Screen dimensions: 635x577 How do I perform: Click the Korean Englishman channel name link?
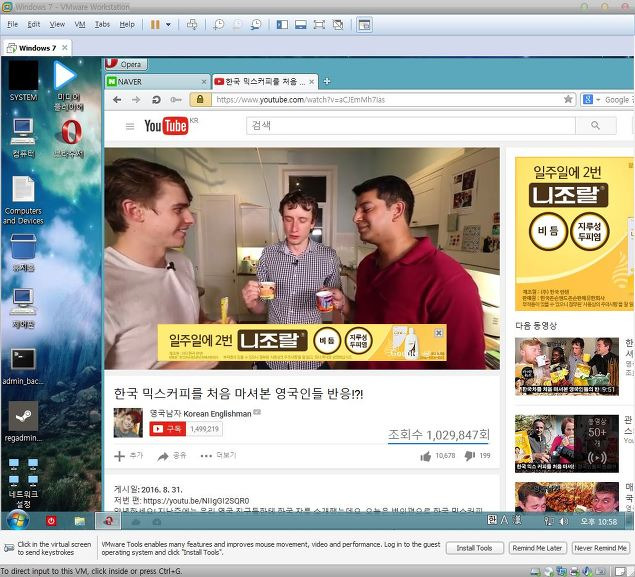[x=200, y=413]
